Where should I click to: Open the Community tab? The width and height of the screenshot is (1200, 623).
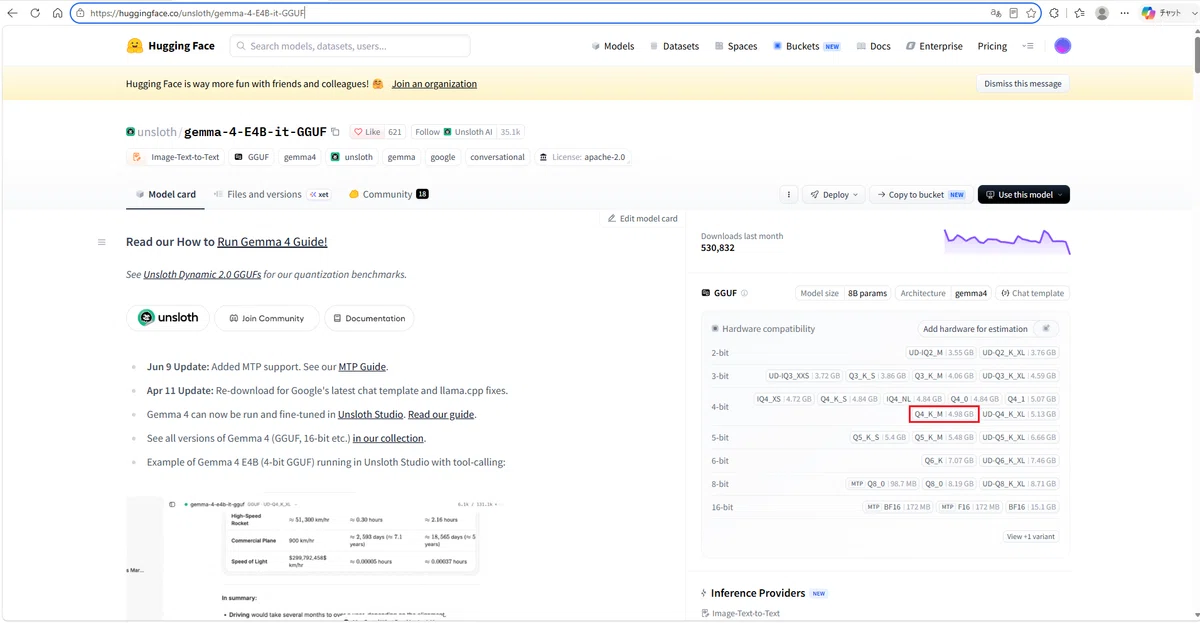pos(388,194)
